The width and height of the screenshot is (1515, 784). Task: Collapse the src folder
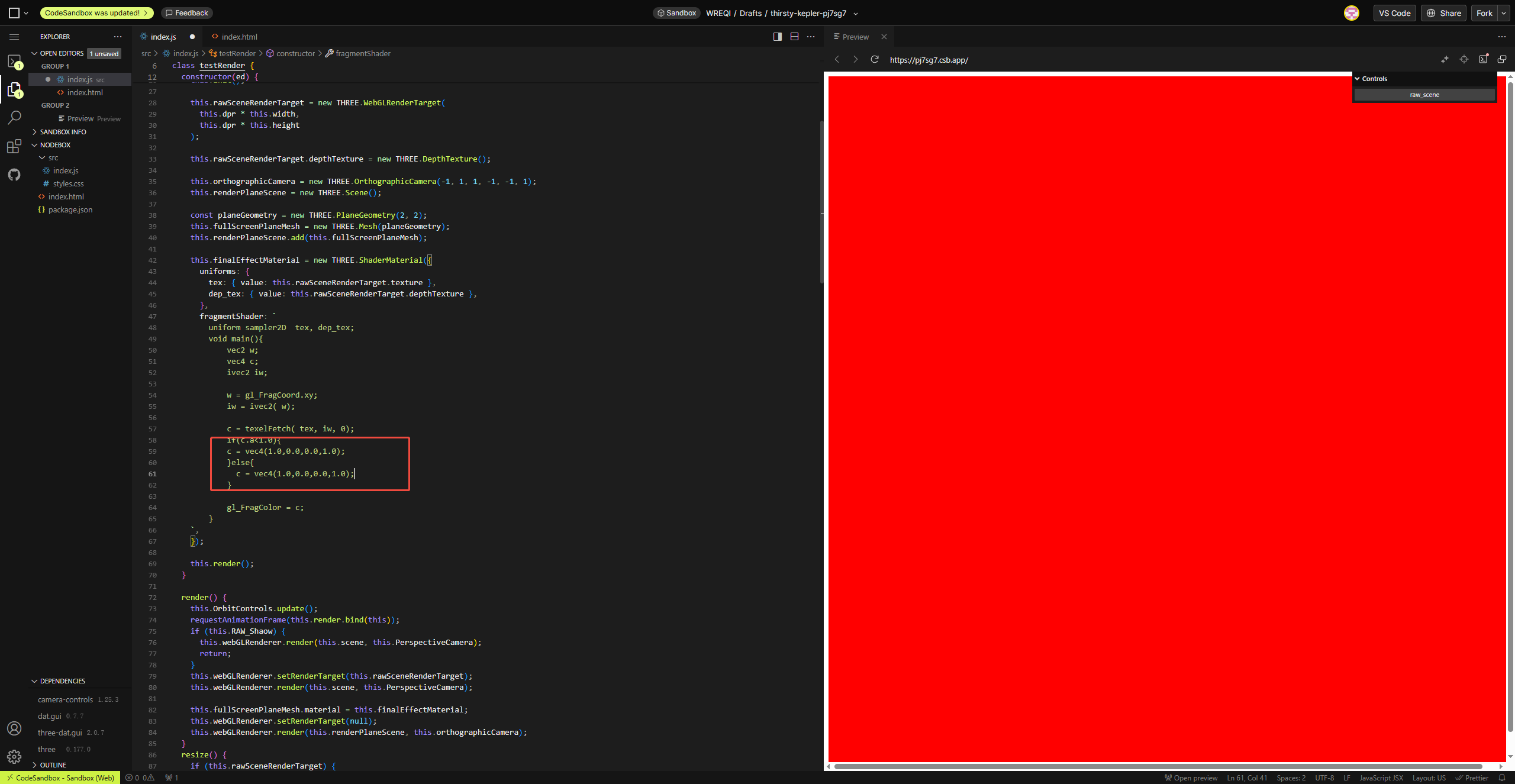click(x=42, y=158)
